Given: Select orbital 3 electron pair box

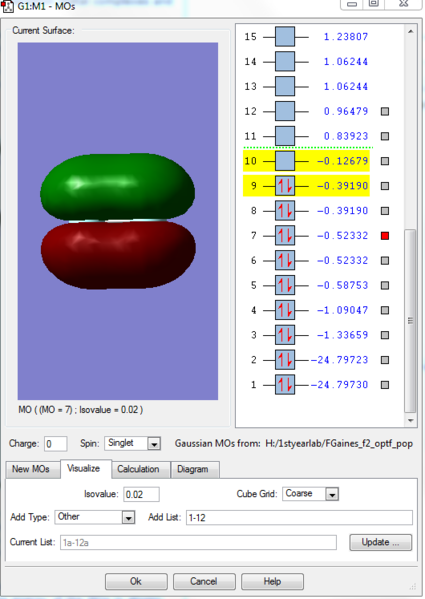Looking at the screenshot, I should click(x=285, y=335).
